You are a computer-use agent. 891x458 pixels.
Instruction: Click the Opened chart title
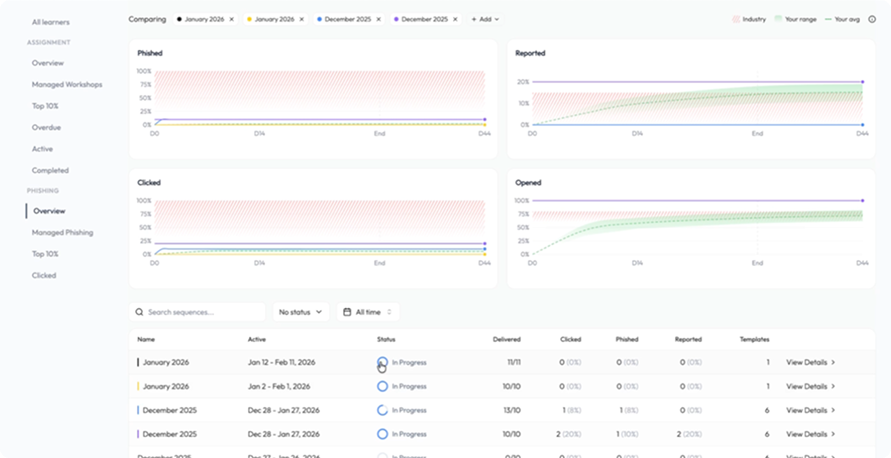coord(528,183)
